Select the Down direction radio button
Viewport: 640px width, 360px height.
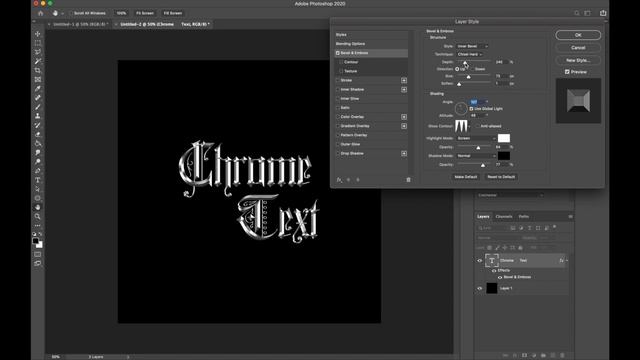472,69
